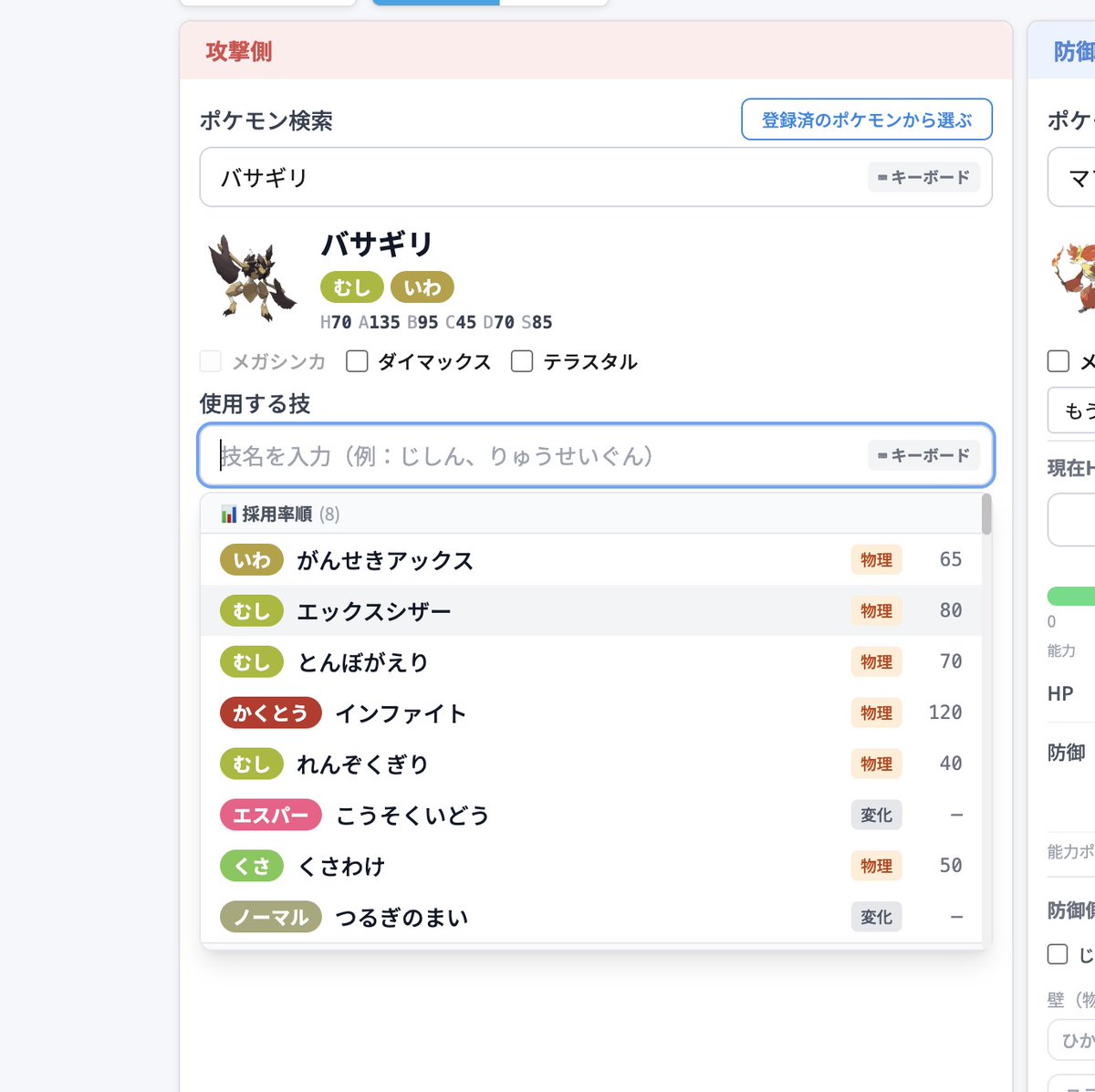
Task: Click the defender Pokémon search field
Action: click(x=1071, y=177)
